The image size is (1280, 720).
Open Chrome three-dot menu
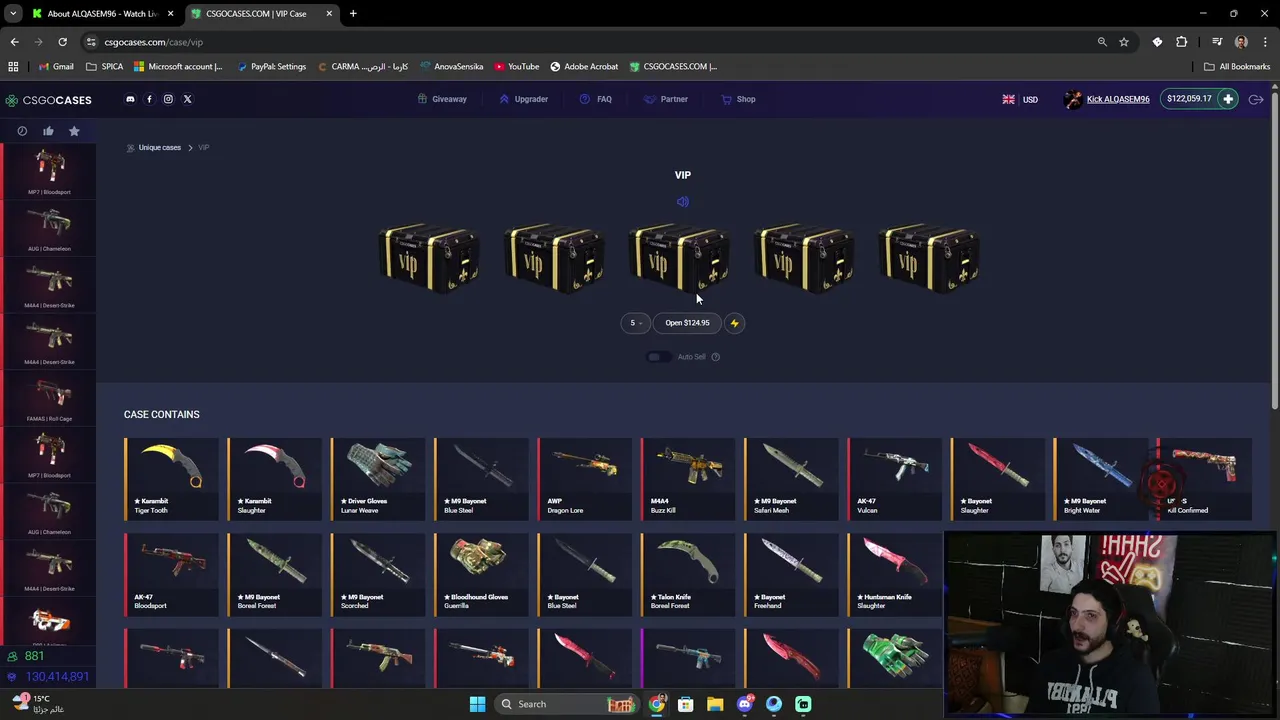pos(1265,42)
